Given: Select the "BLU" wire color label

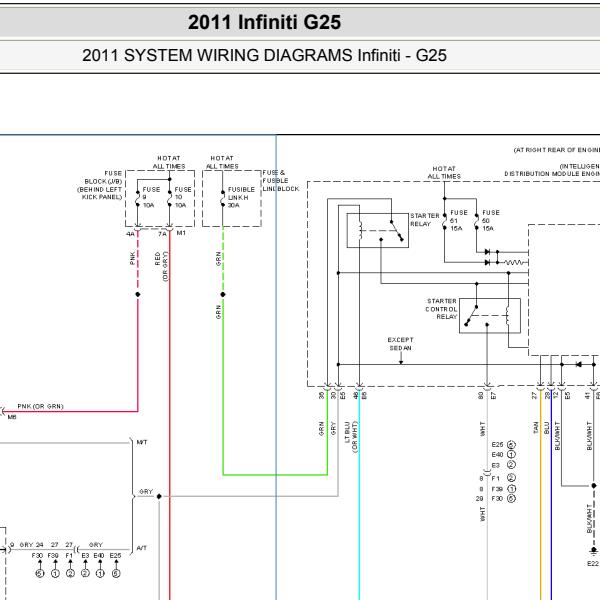Looking at the screenshot, I should (546, 428).
